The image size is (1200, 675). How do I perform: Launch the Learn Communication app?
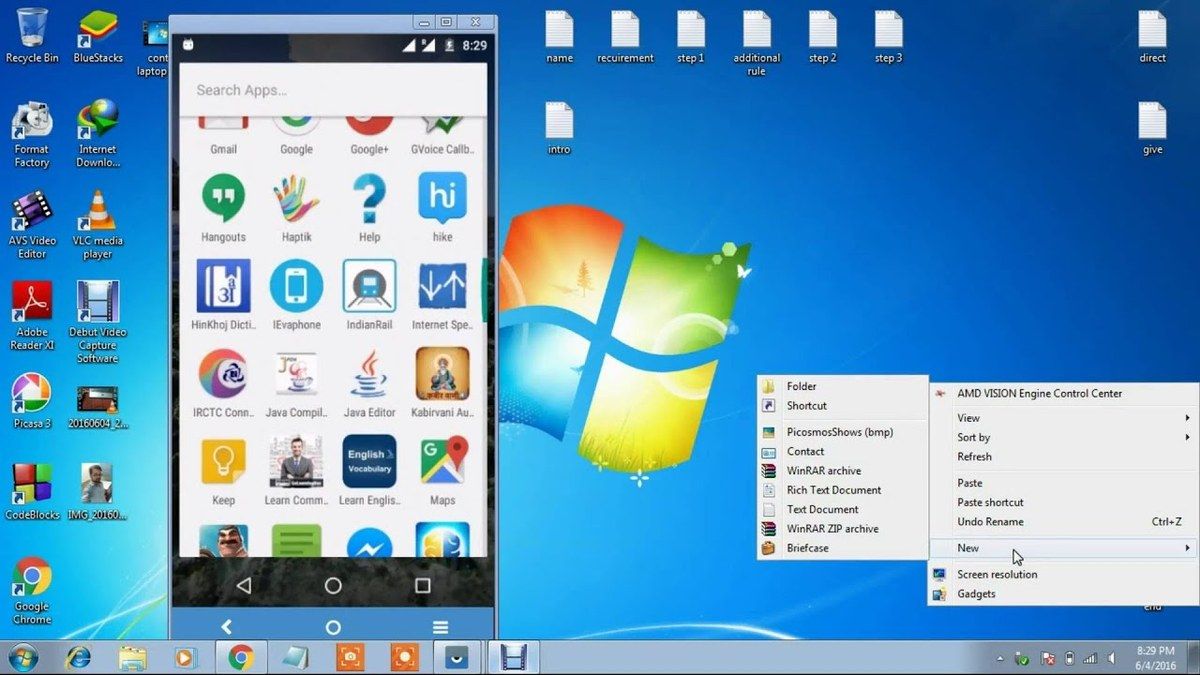tap(296, 470)
